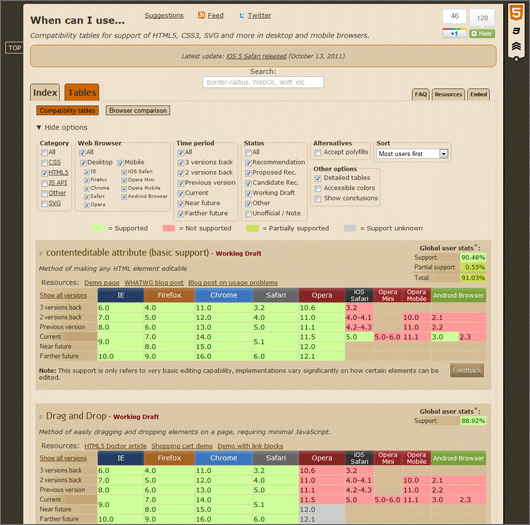The image size is (530, 525).
Task: Click the Twitter bird icon
Action: pos(242,15)
